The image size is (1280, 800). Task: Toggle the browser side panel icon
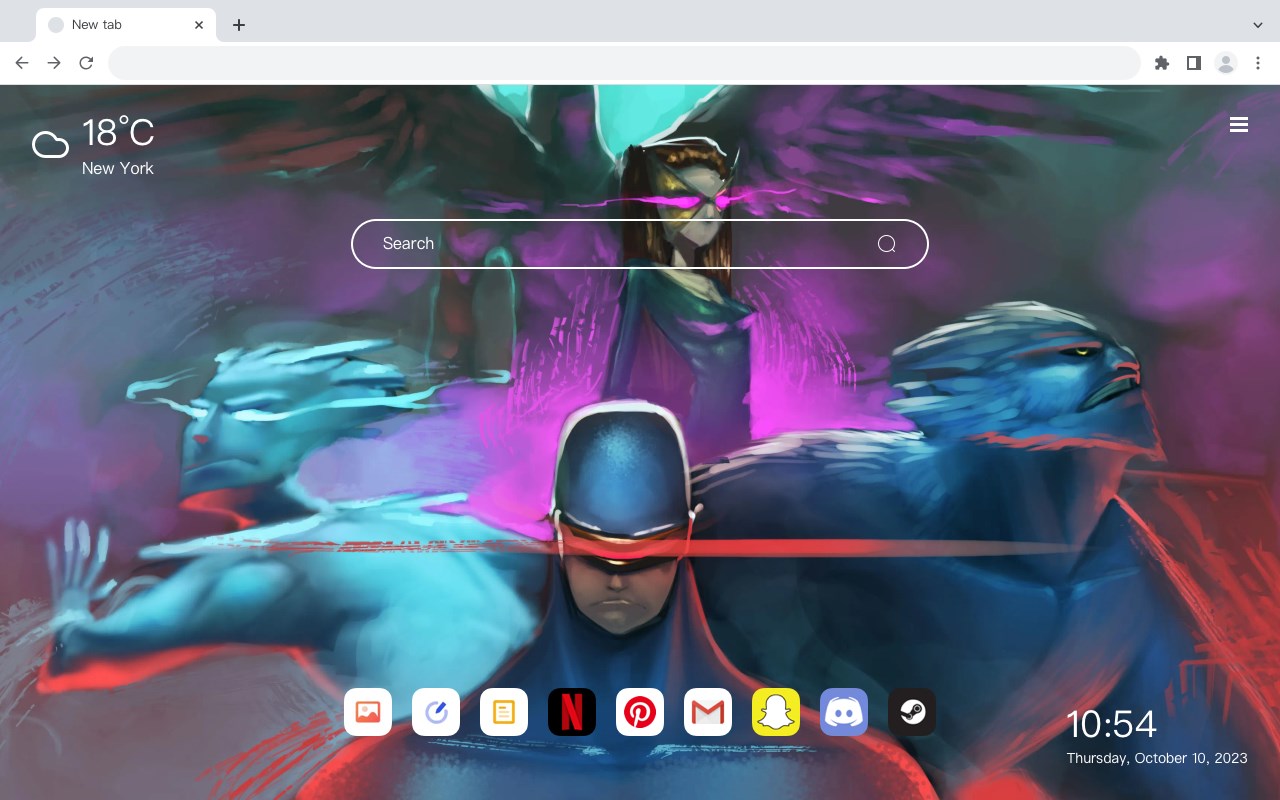tap(1193, 63)
